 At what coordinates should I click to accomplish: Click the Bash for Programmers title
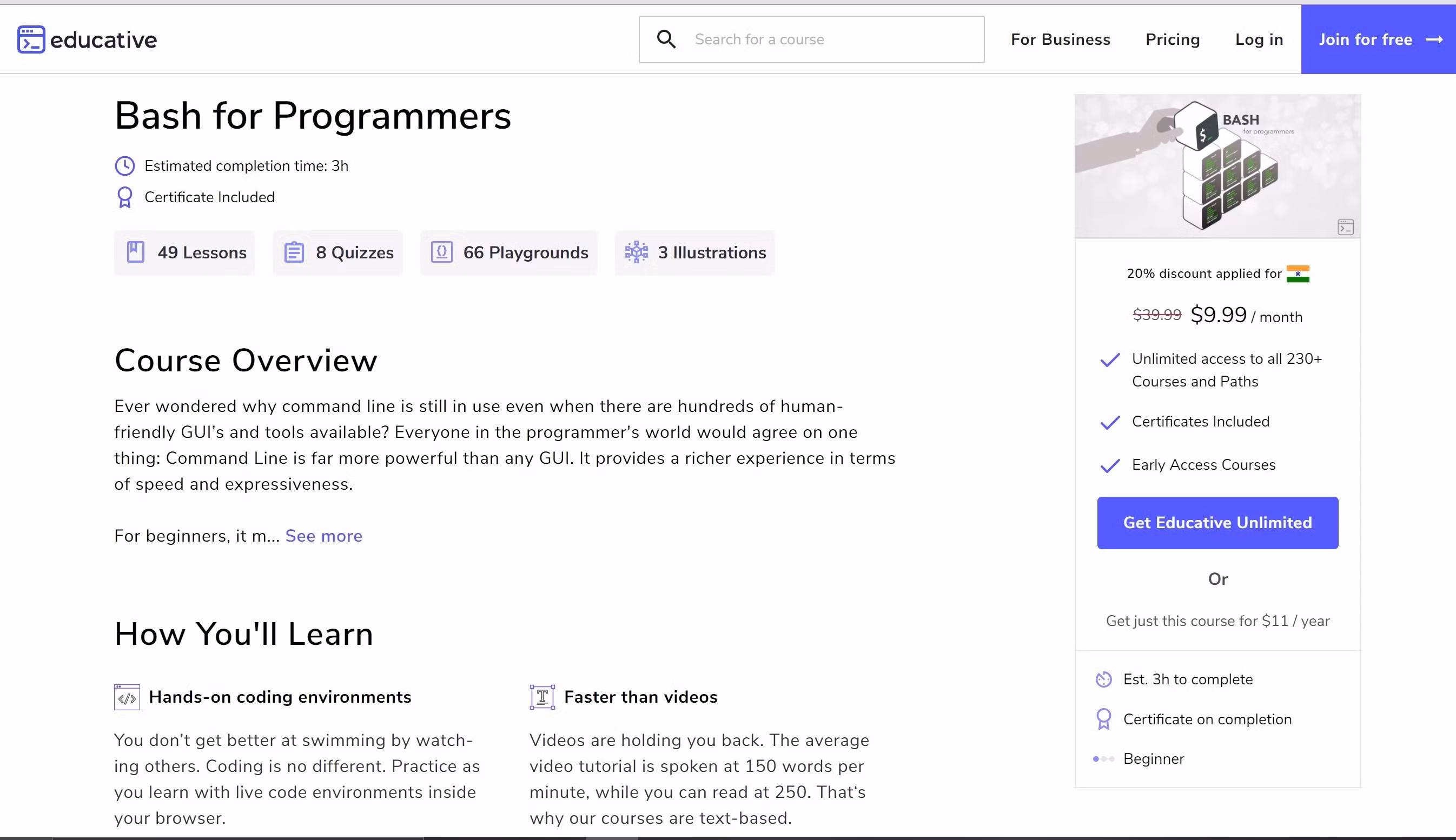(313, 116)
